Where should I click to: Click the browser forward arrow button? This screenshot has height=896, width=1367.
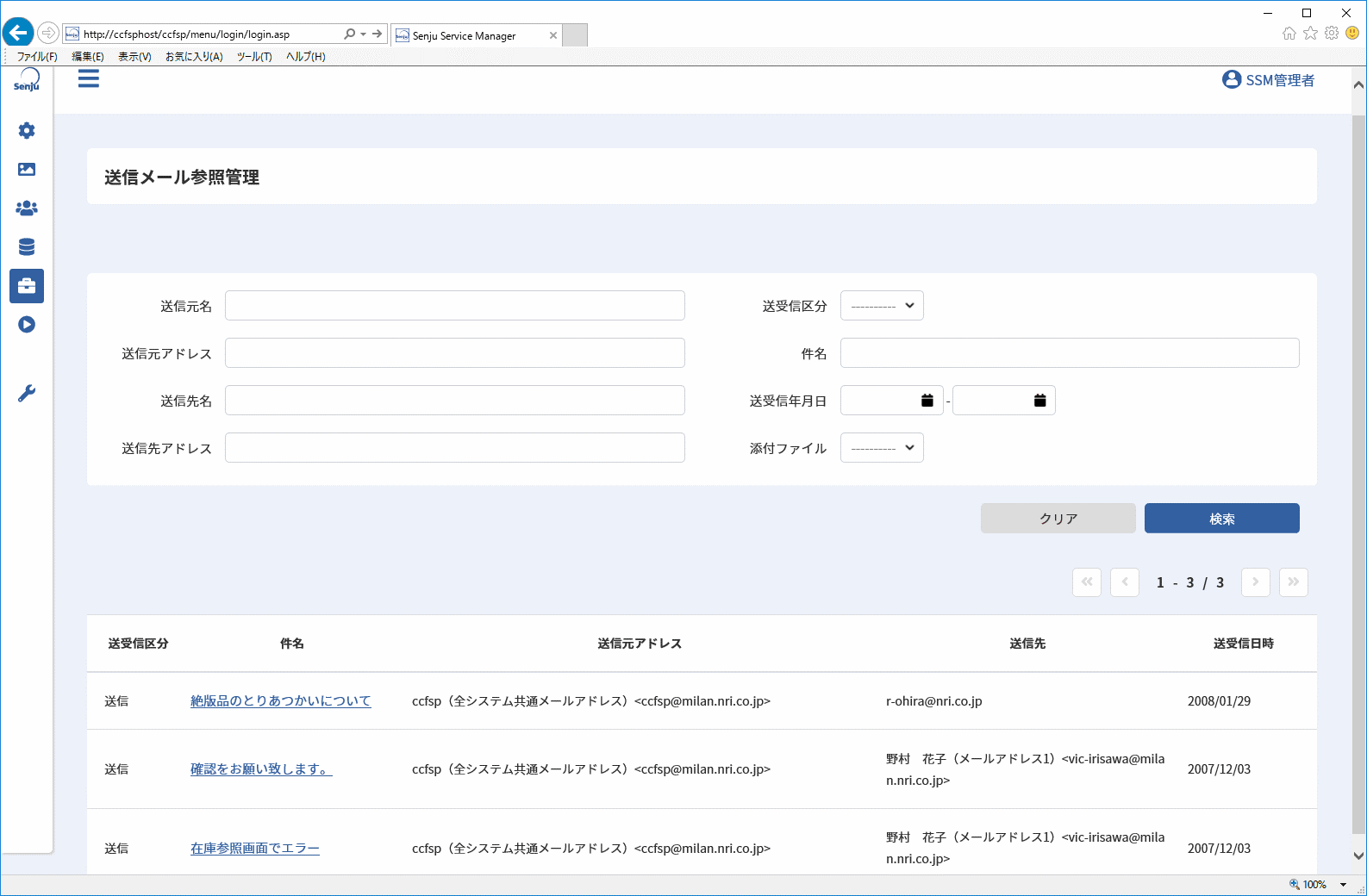(x=48, y=34)
